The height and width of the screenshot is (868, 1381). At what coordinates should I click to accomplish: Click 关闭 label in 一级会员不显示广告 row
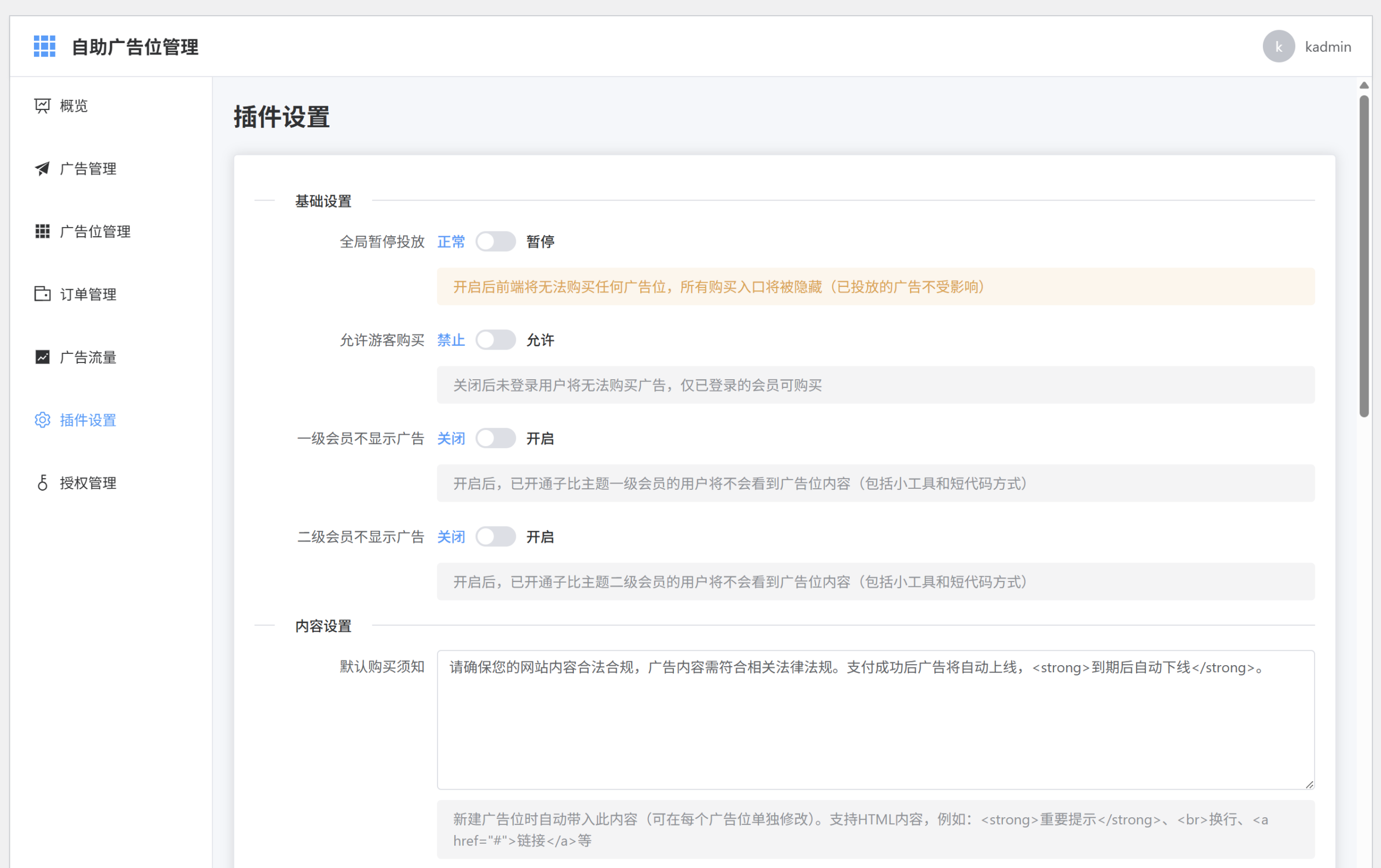tap(452, 438)
